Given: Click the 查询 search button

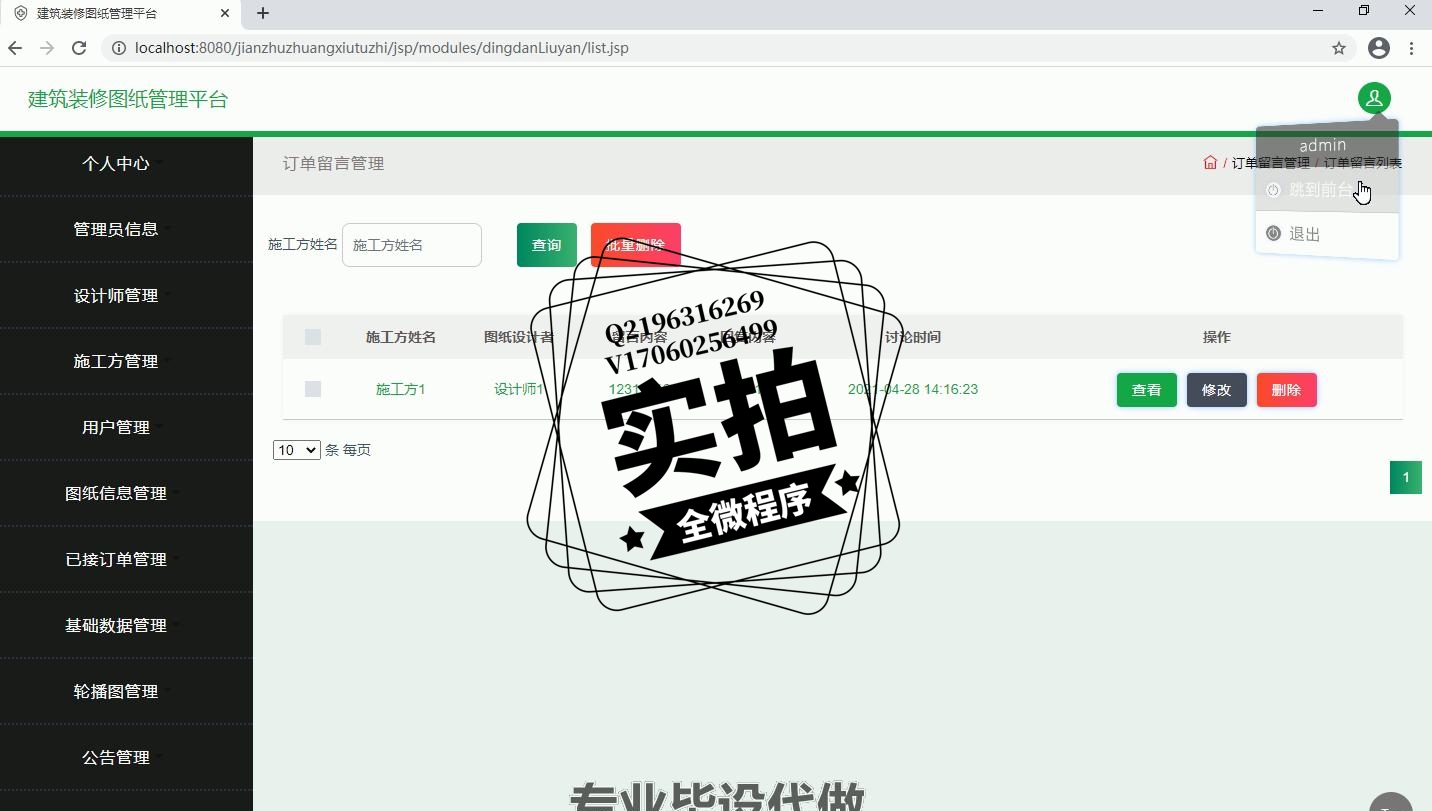Looking at the screenshot, I should pyautogui.click(x=547, y=245).
